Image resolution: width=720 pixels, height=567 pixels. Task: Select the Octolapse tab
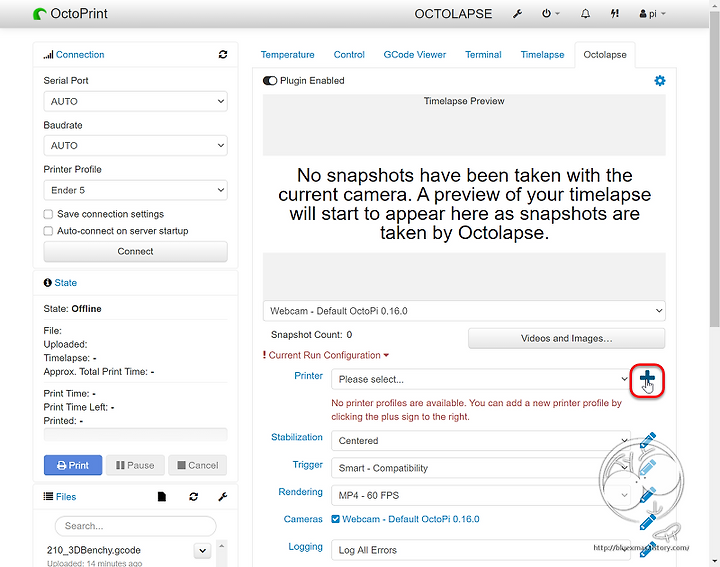click(x=605, y=55)
